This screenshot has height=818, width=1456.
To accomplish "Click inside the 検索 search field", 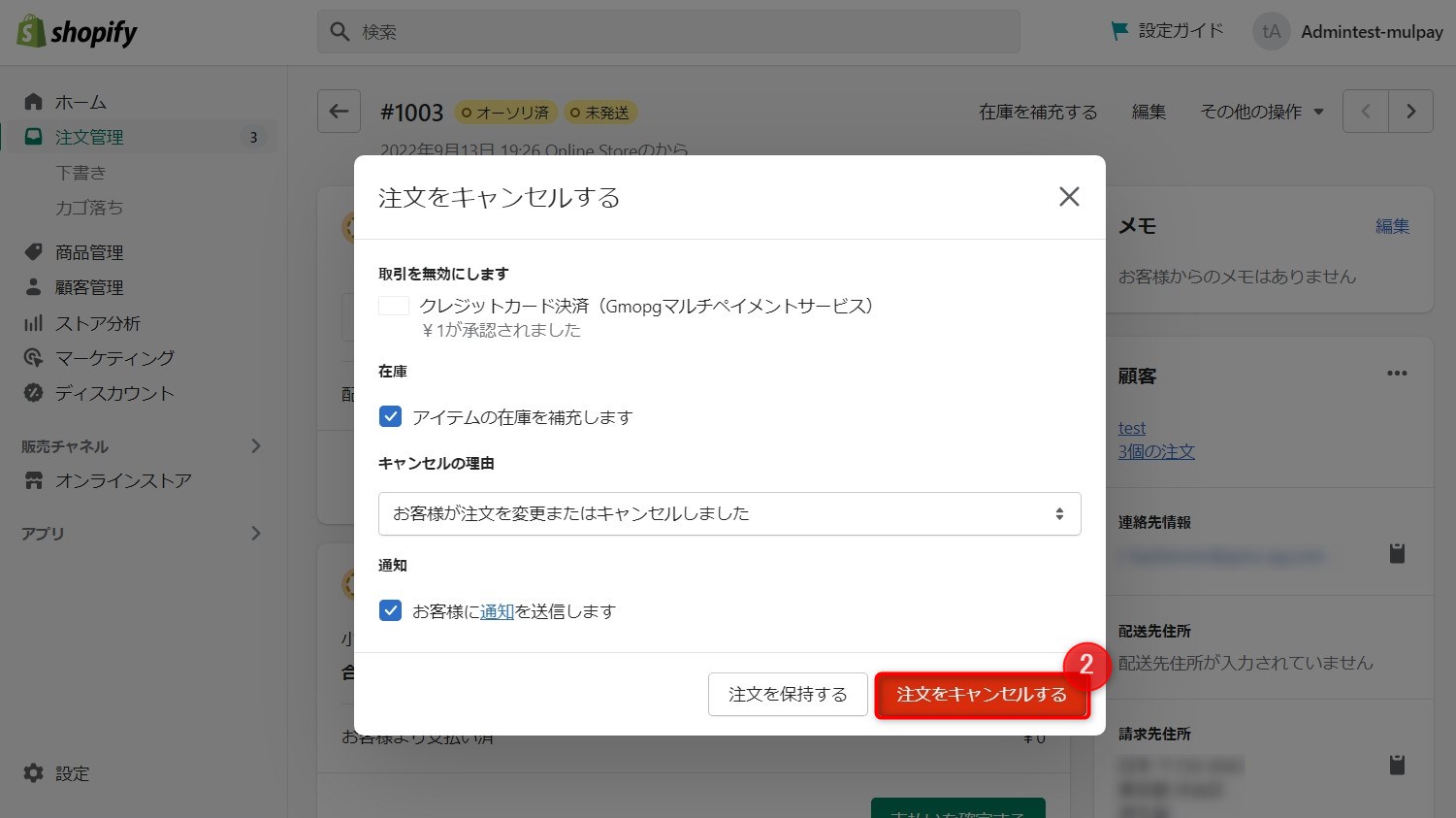I will click(668, 31).
